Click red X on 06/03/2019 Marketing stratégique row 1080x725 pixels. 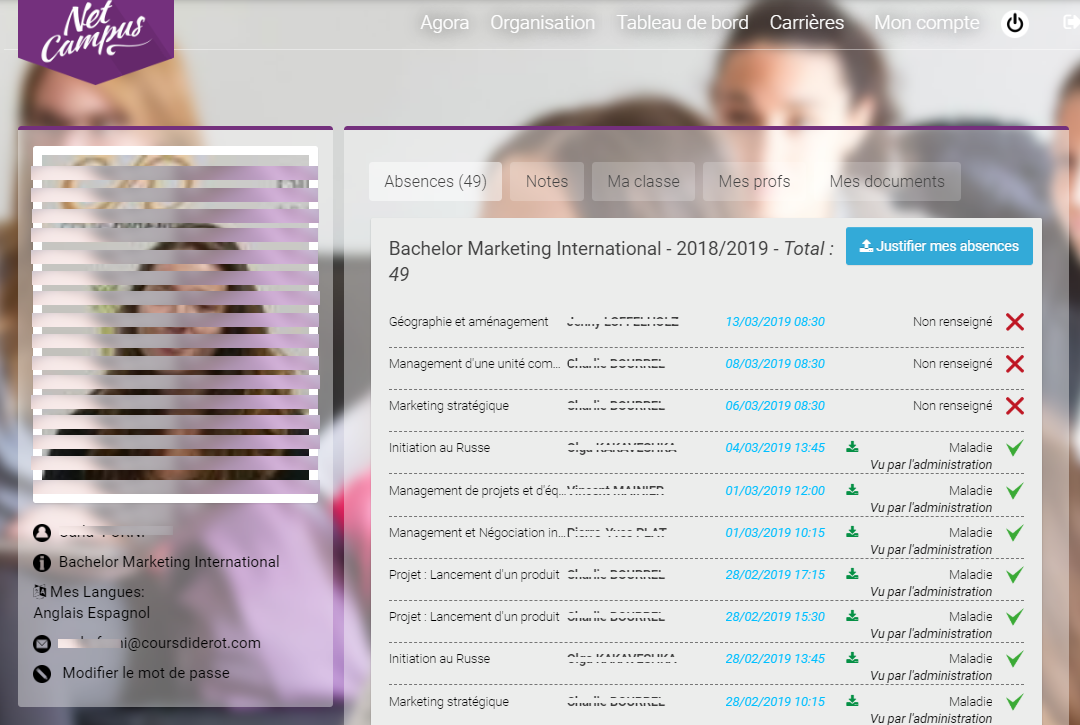tap(1015, 406)
